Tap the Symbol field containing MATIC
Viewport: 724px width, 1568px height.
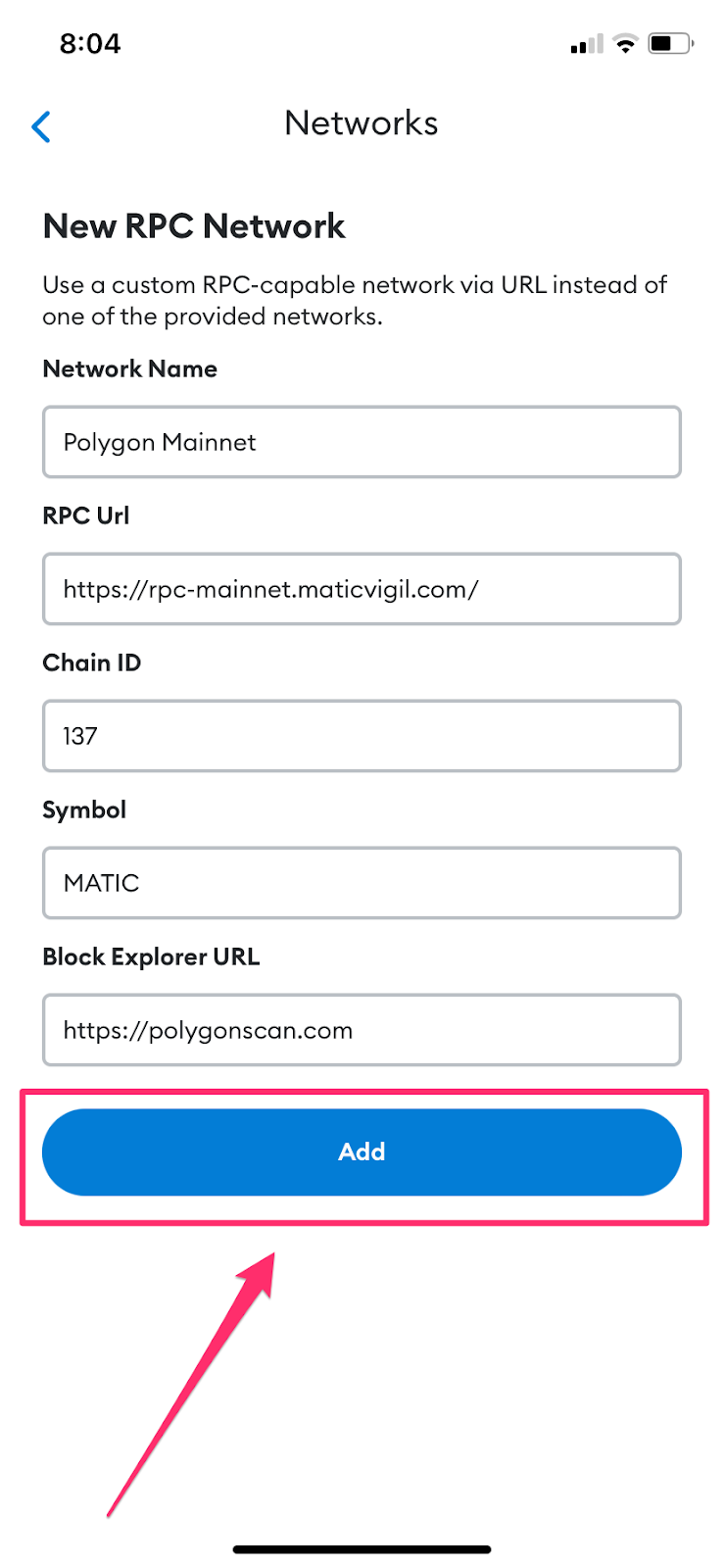362,883
